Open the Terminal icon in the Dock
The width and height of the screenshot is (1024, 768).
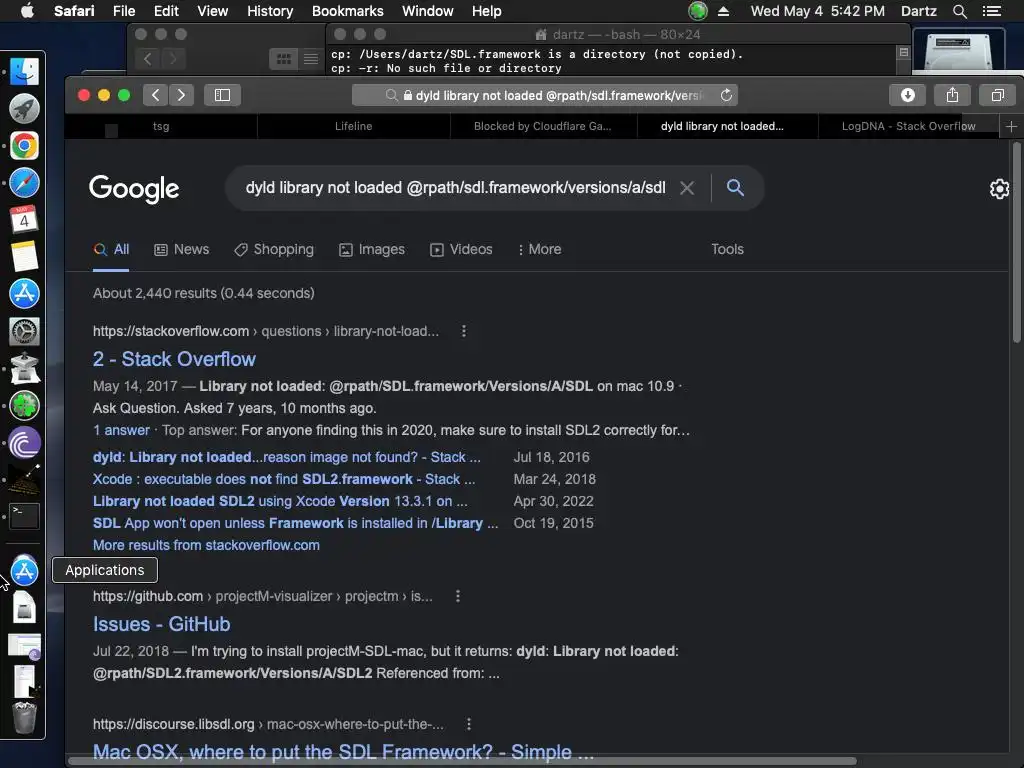pyautogui.click(x=24, y=516)
